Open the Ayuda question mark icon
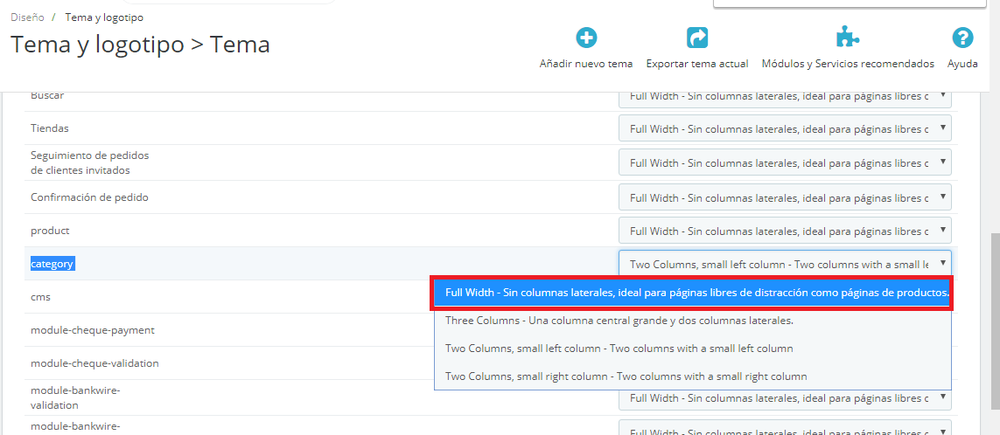The image size is (1000, 435). click(x=962, y=38)
